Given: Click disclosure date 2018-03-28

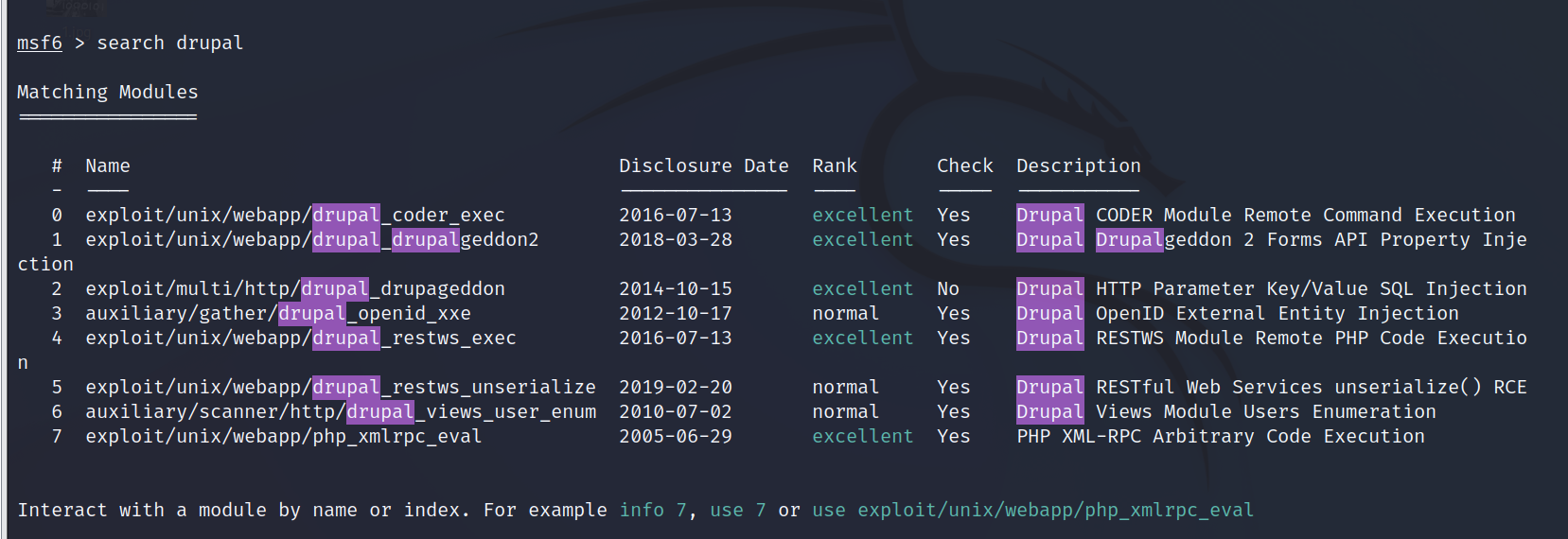Looking at the screenshot, I should coord(676,240).
